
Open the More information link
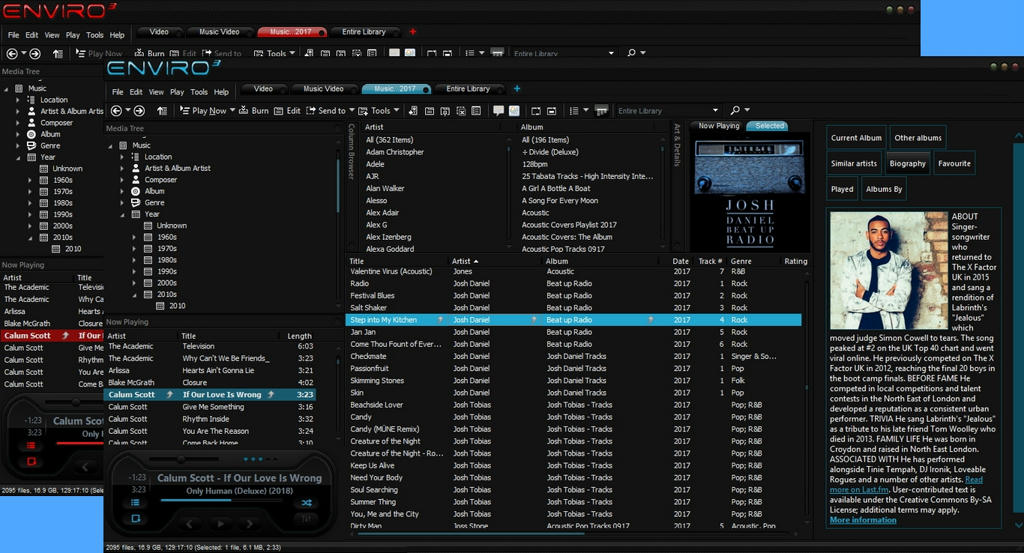pos(863,520)
